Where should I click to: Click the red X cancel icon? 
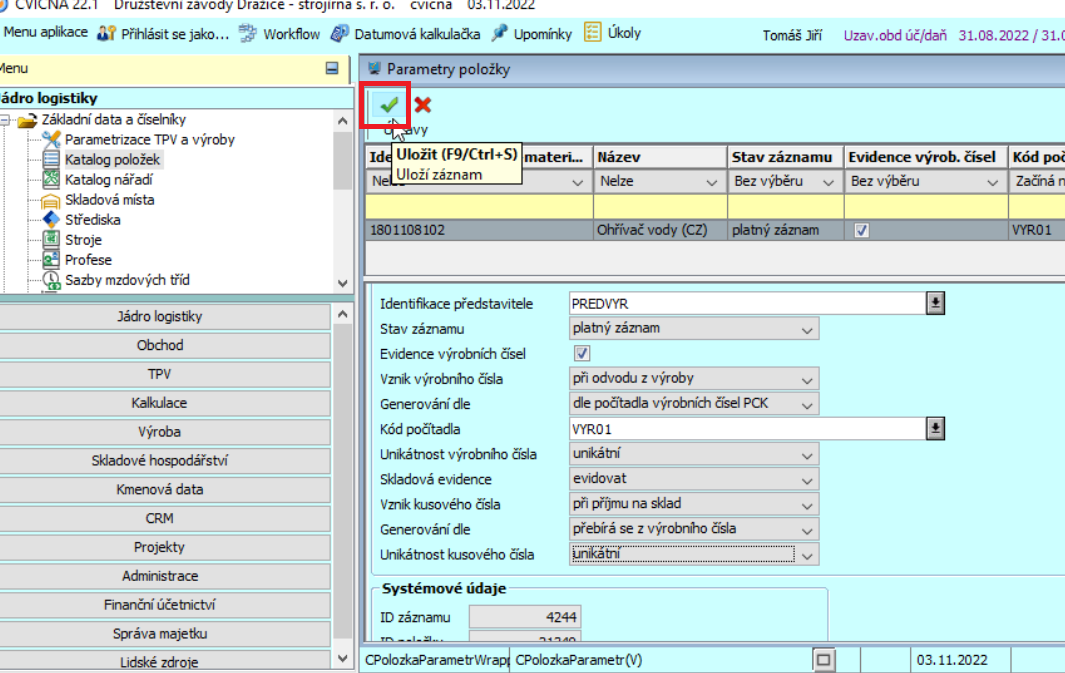pos(423,105)
